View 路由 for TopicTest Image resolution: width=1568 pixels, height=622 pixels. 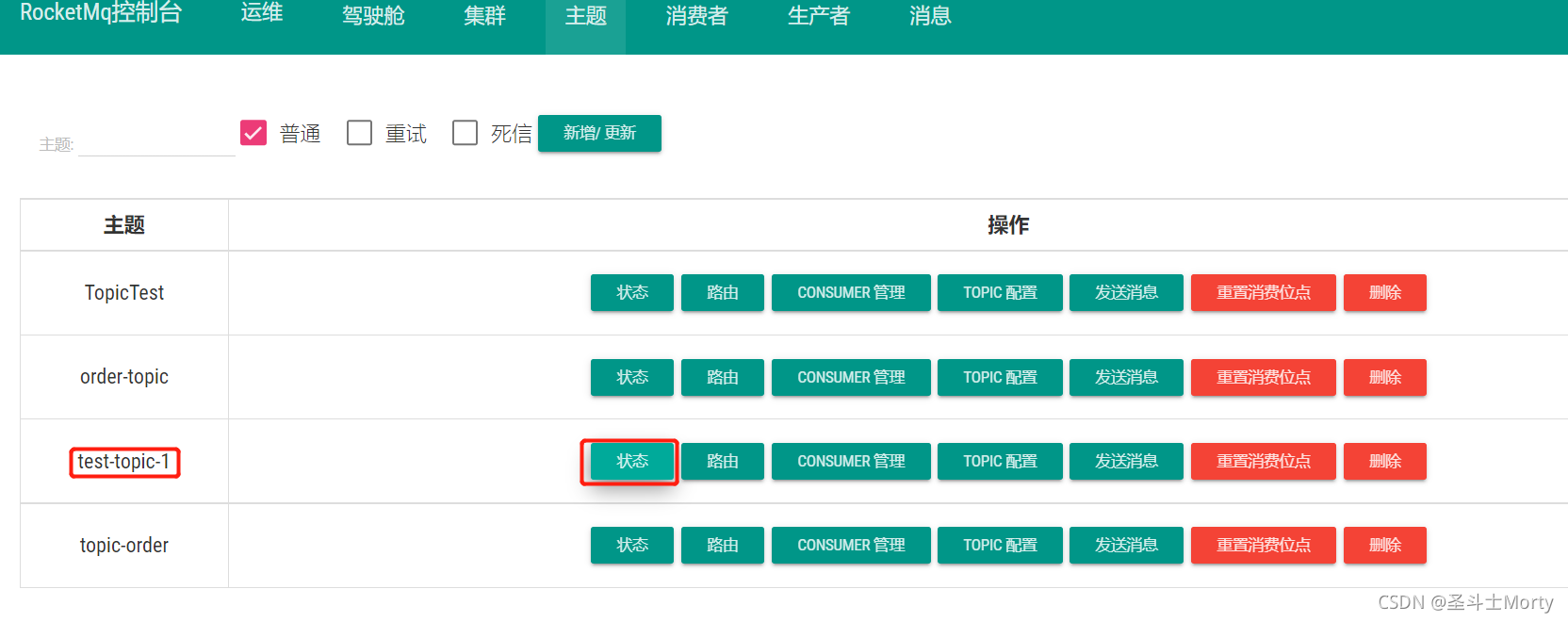(x=723, y=292)
